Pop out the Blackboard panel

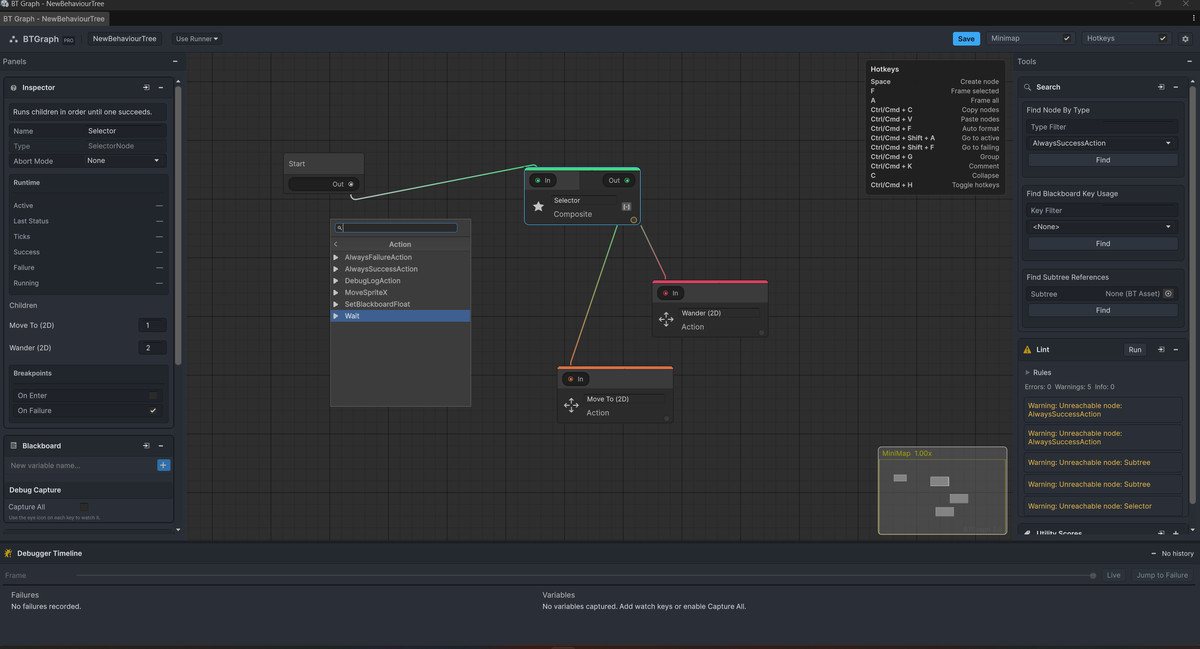[146, 446]
